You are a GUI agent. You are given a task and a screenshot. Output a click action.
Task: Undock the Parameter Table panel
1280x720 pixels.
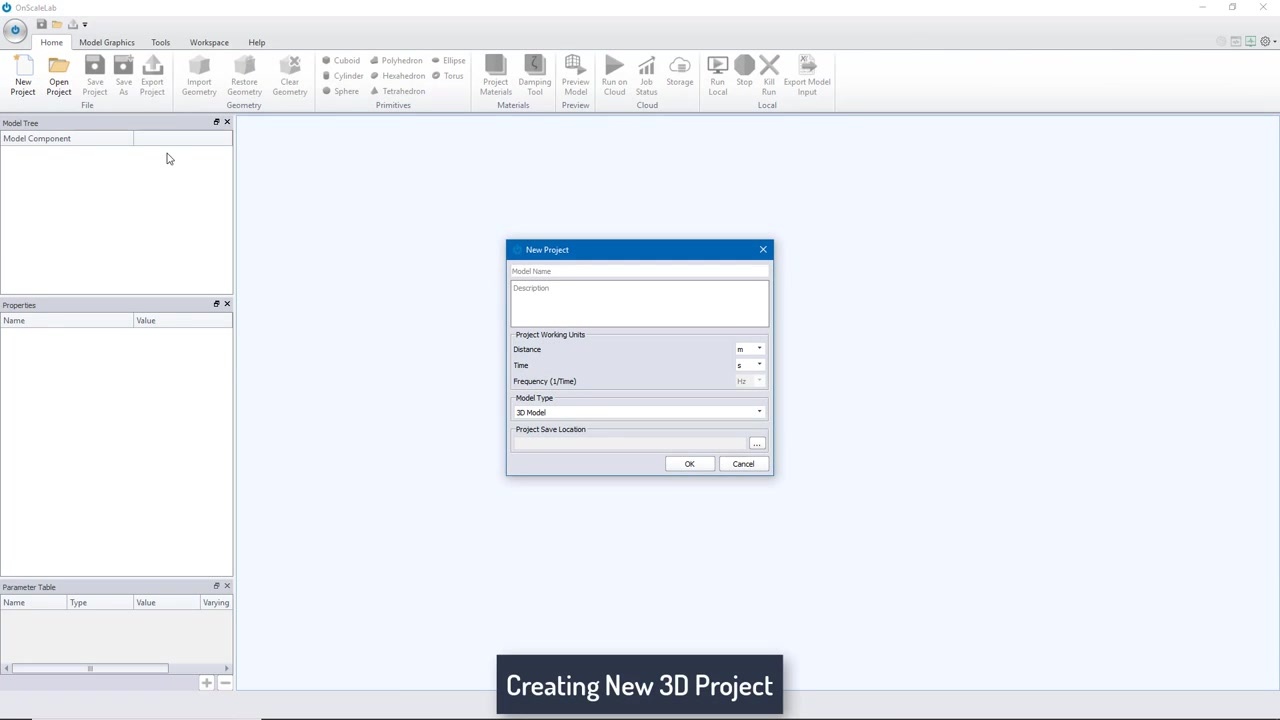[216, 586]
